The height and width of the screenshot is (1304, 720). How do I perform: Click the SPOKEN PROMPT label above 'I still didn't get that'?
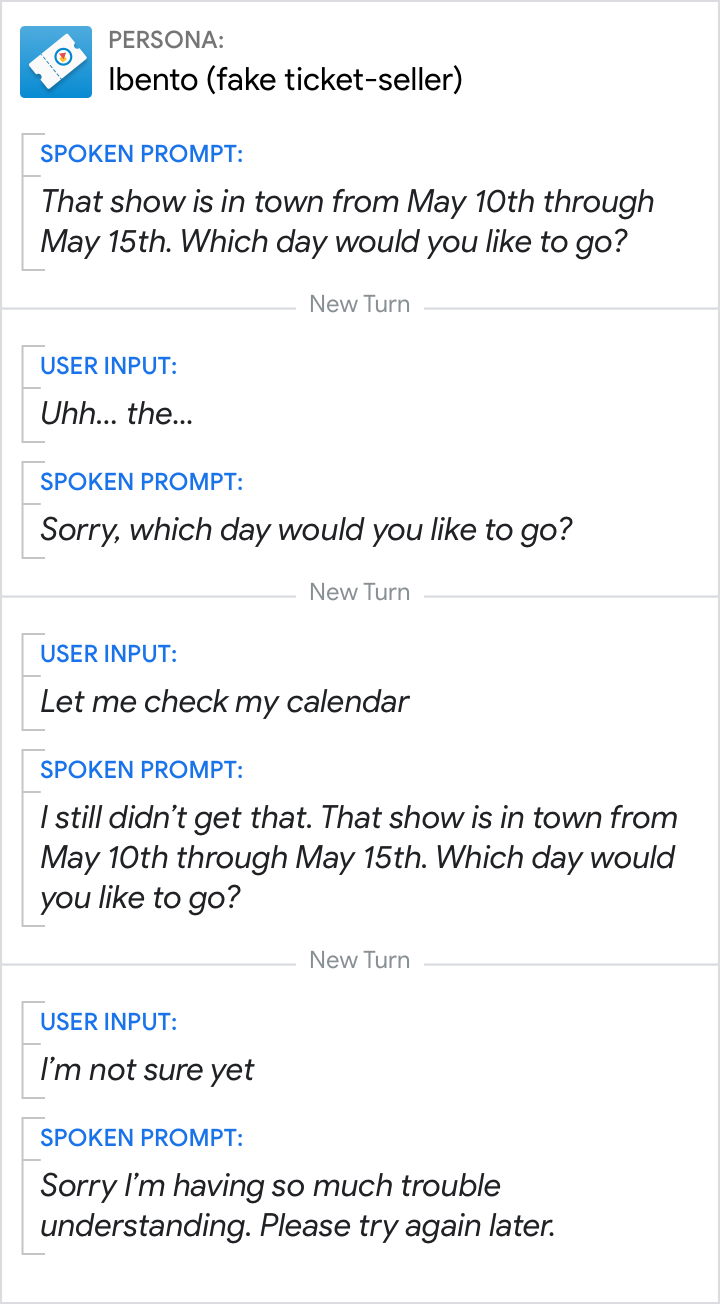(141, 770)
